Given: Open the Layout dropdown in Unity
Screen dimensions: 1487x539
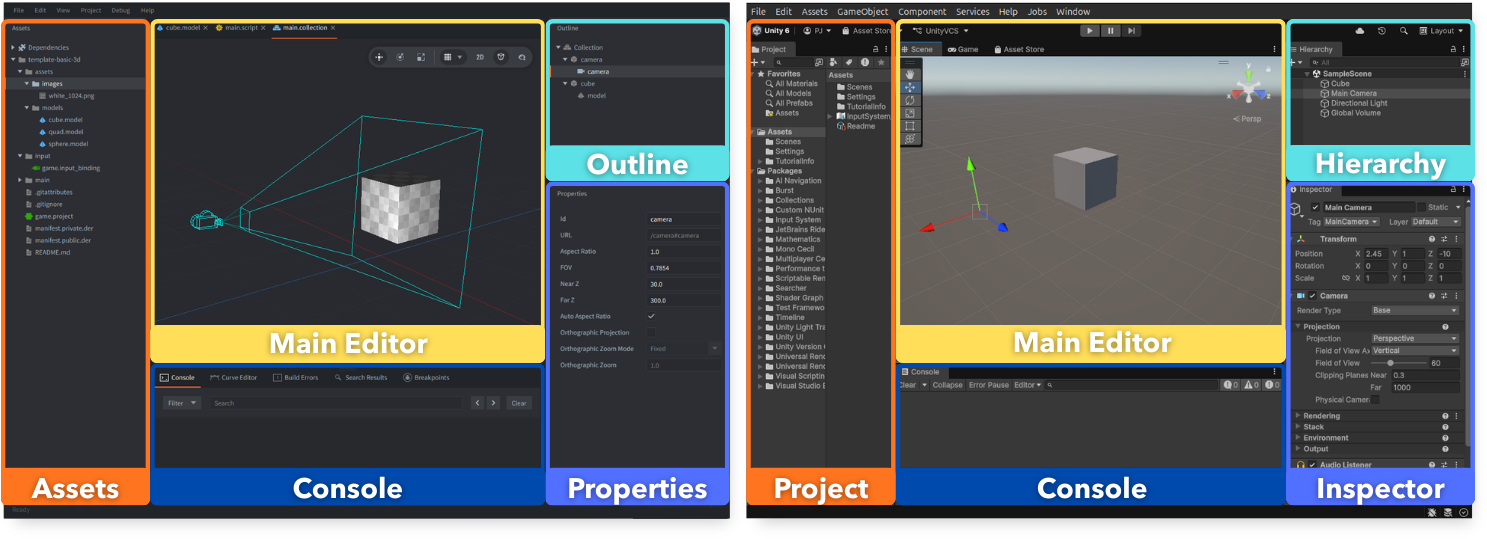Looking at the screenshot, I should [x=1441, y=31].
